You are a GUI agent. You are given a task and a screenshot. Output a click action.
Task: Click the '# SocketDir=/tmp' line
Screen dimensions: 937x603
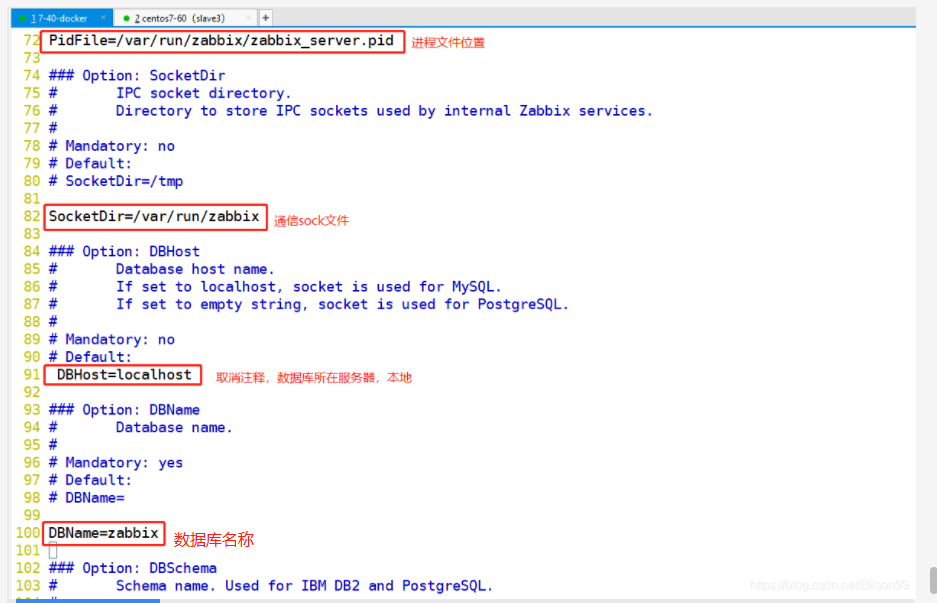[116, 181]
